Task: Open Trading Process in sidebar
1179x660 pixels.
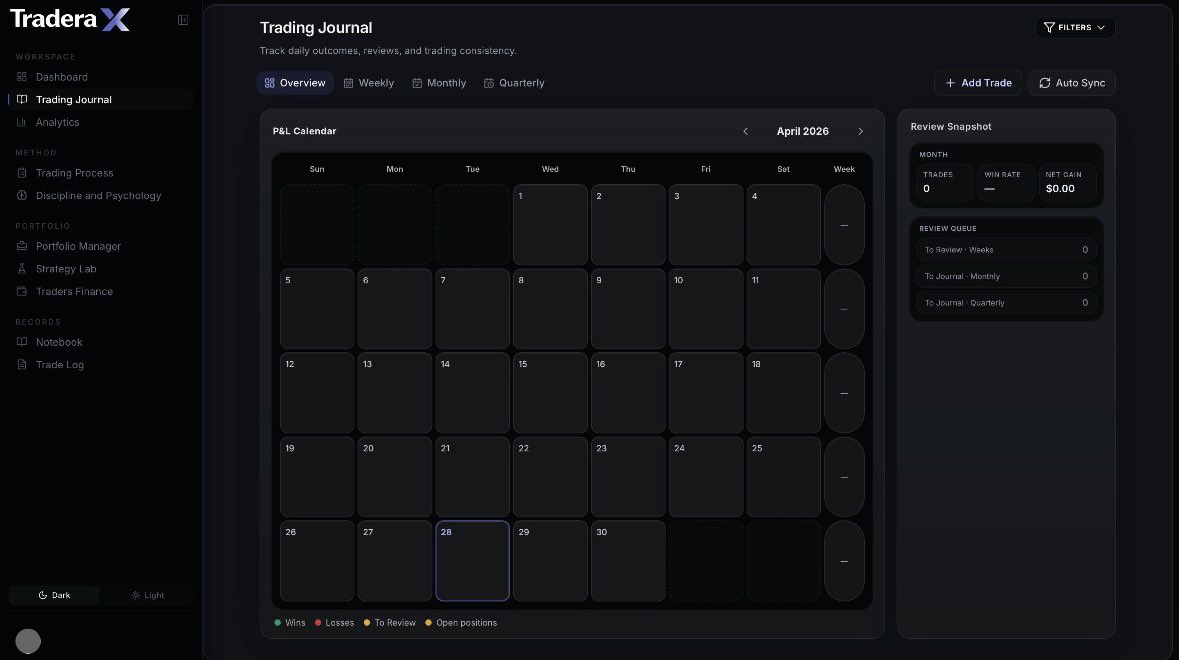Action: (x=74, y=173)
